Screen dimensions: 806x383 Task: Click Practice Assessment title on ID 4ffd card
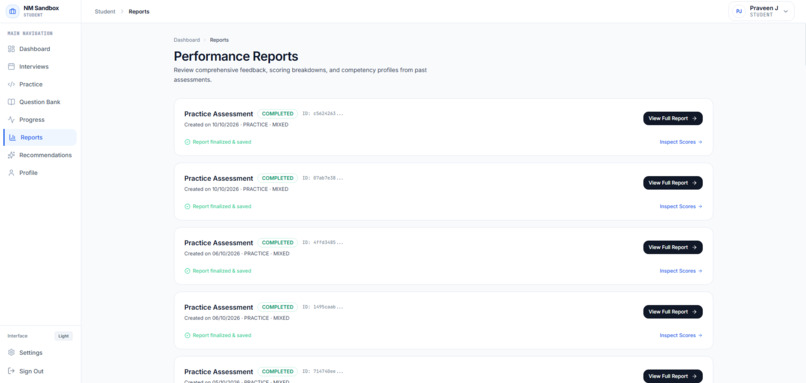pyautogui.click(x=218, y=243)
